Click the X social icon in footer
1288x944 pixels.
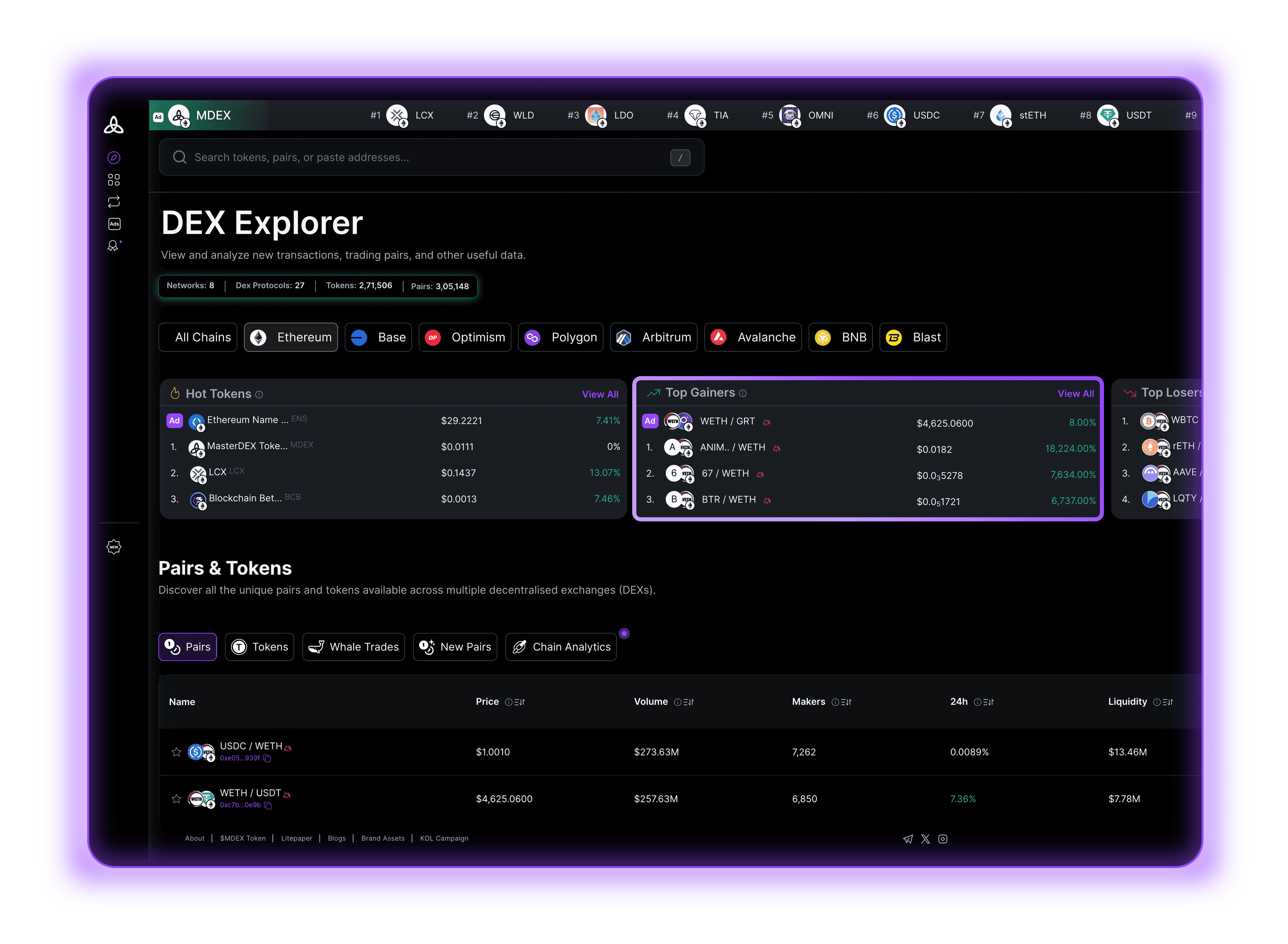[925, 839]
